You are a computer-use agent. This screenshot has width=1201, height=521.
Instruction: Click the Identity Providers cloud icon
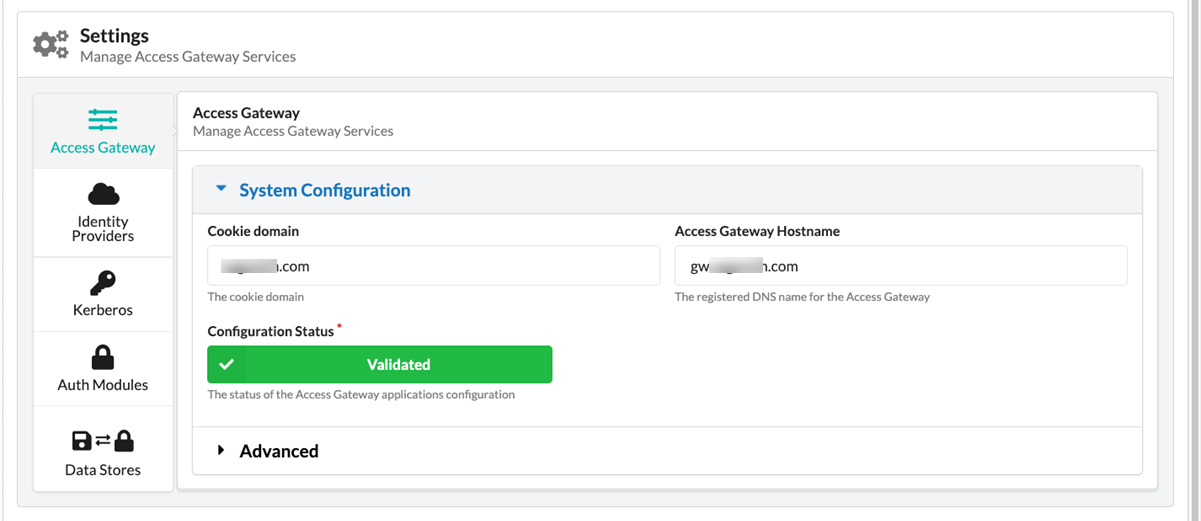point(103,194)
